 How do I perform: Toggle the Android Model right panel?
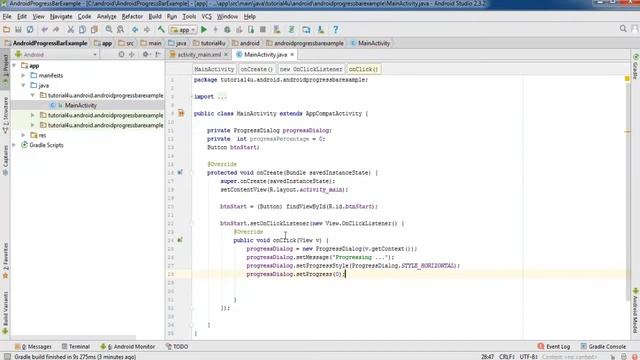[636, 311]
